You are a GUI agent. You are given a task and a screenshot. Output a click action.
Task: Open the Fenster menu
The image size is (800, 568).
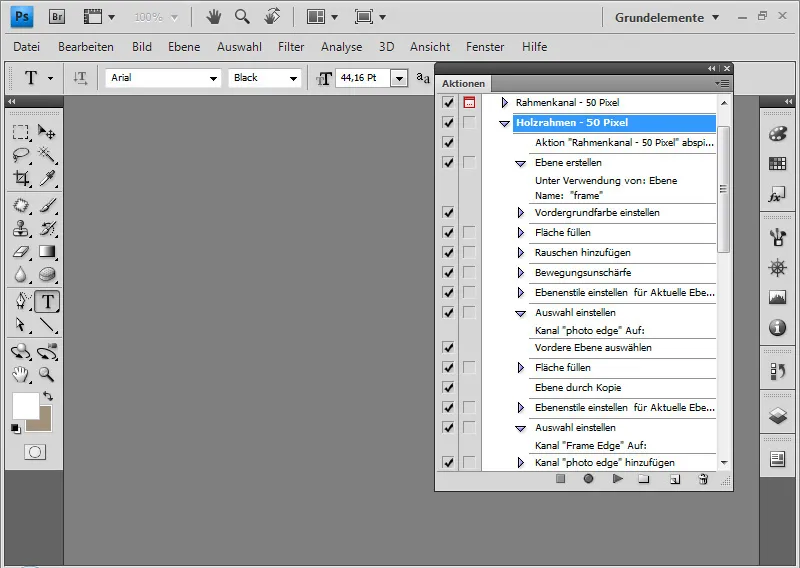pos(485,47)
